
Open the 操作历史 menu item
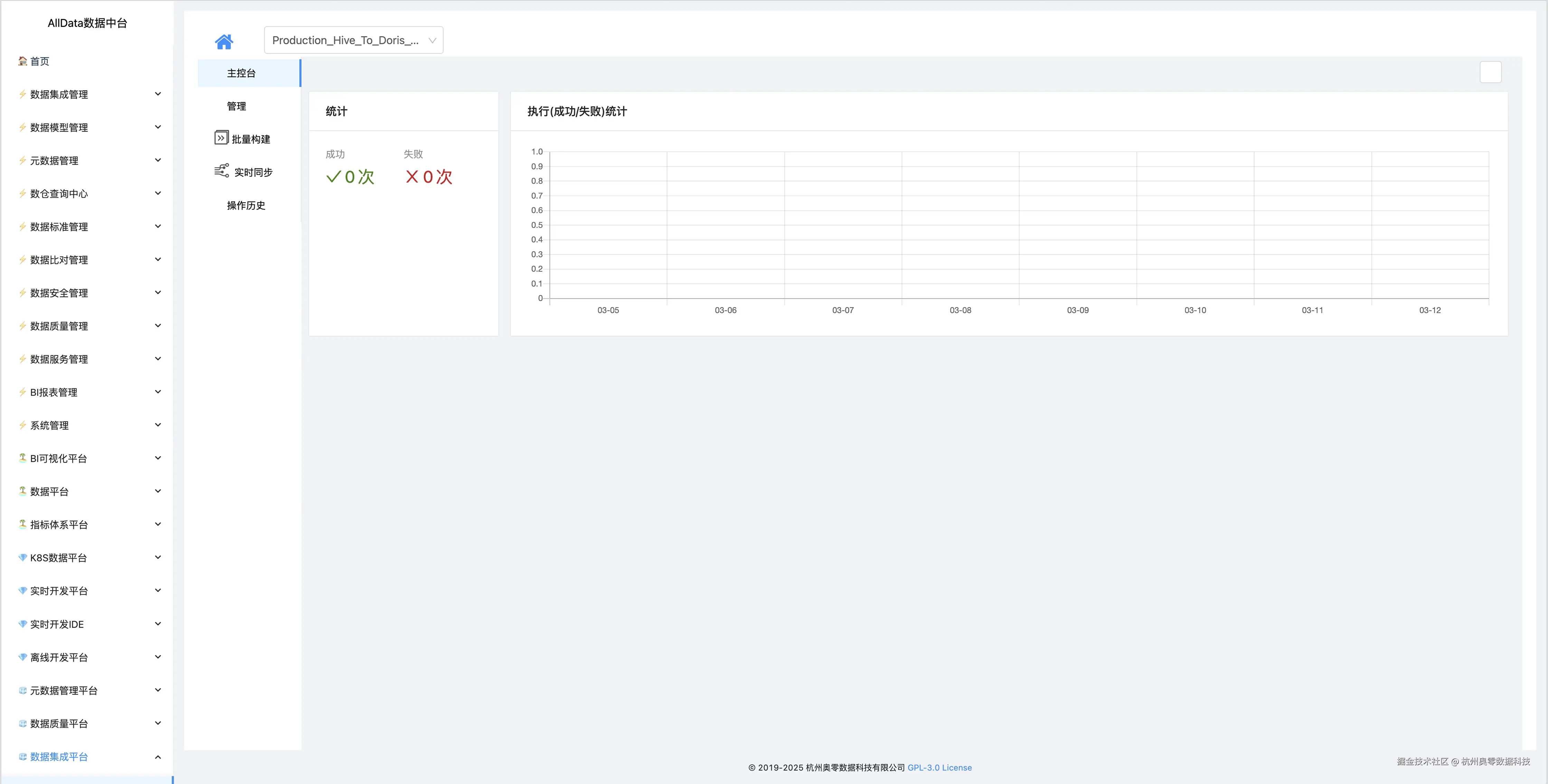click(246, 205)
